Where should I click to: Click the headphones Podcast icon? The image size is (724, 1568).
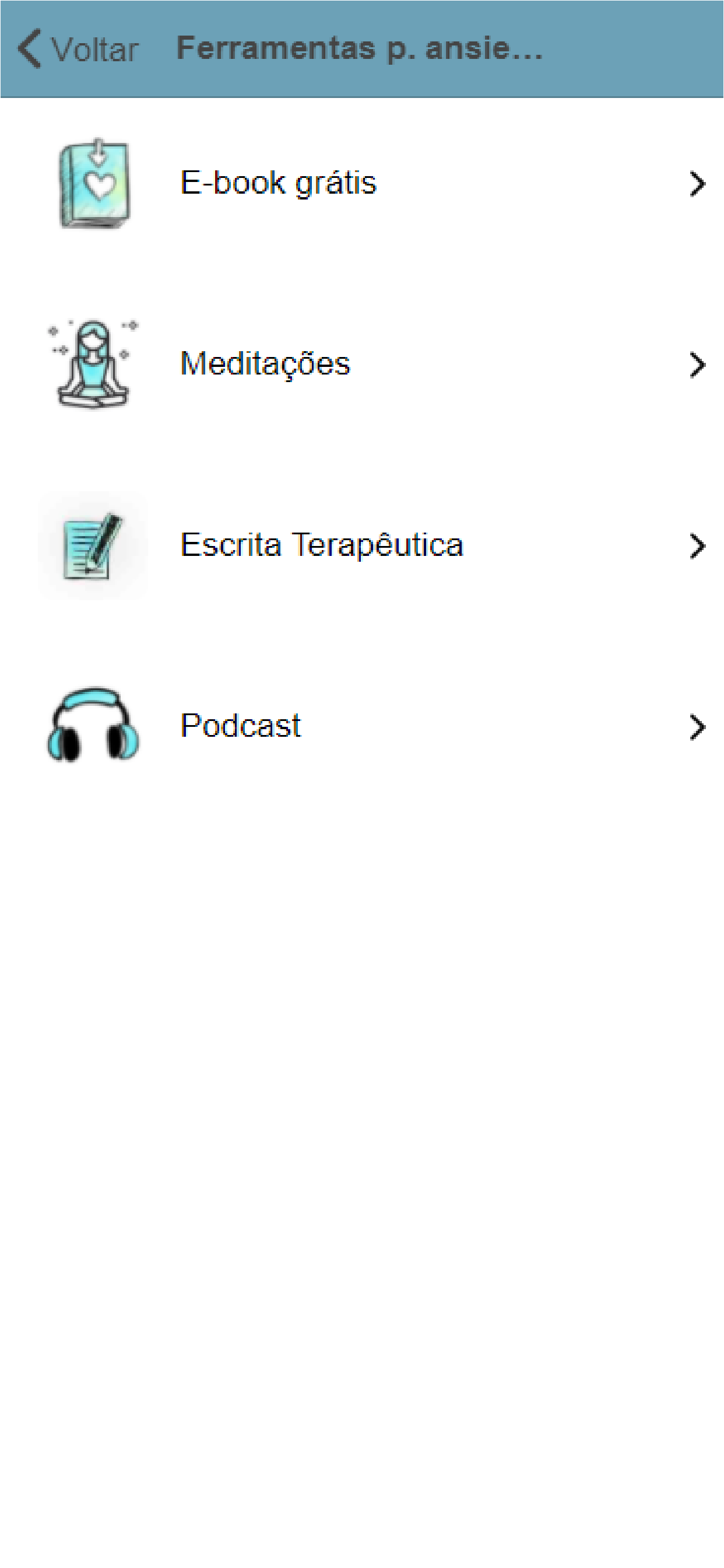pyautogui.click(x=93, y=726)
